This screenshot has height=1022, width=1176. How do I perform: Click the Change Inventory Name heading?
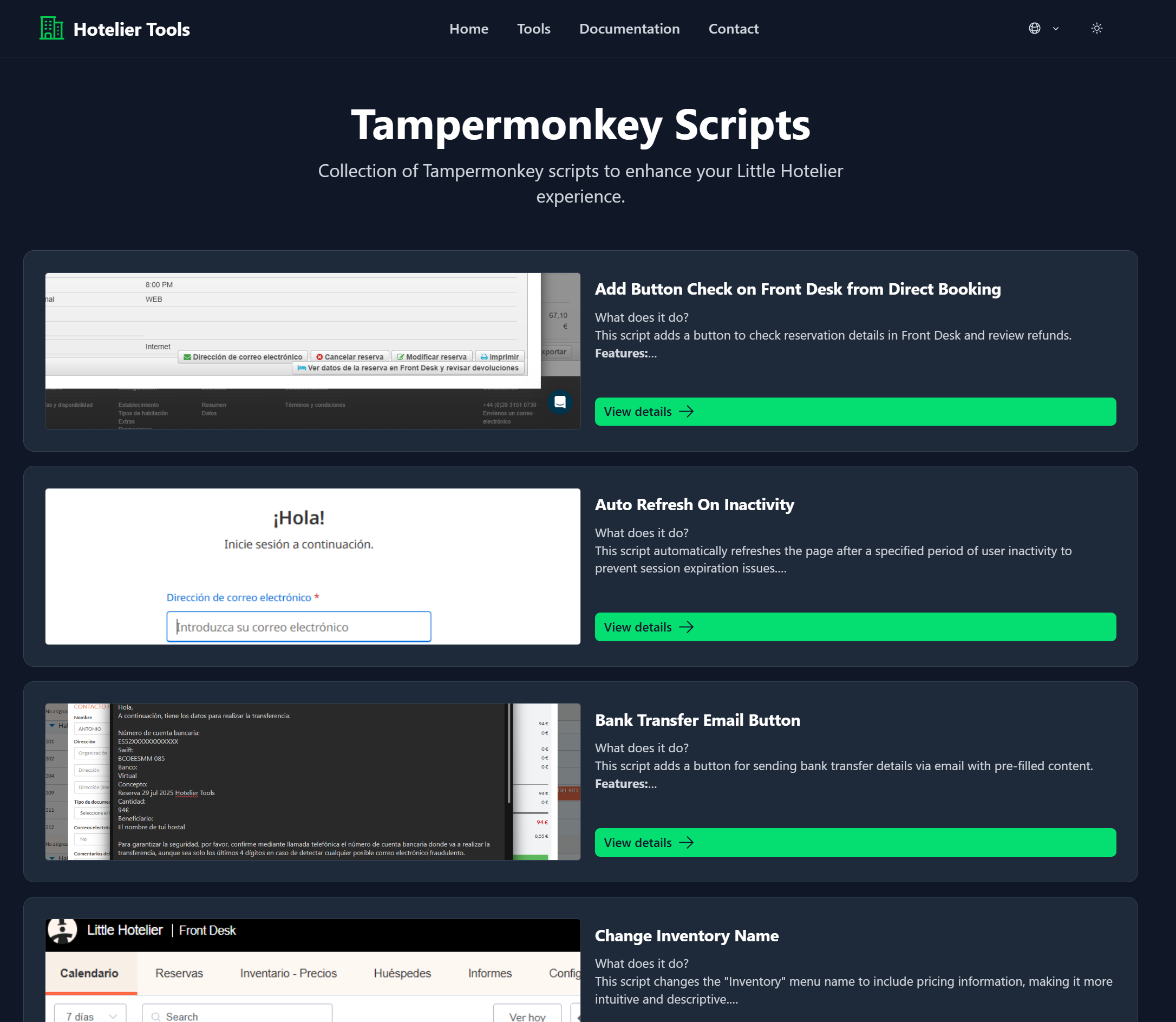click(x=687, y=936)
